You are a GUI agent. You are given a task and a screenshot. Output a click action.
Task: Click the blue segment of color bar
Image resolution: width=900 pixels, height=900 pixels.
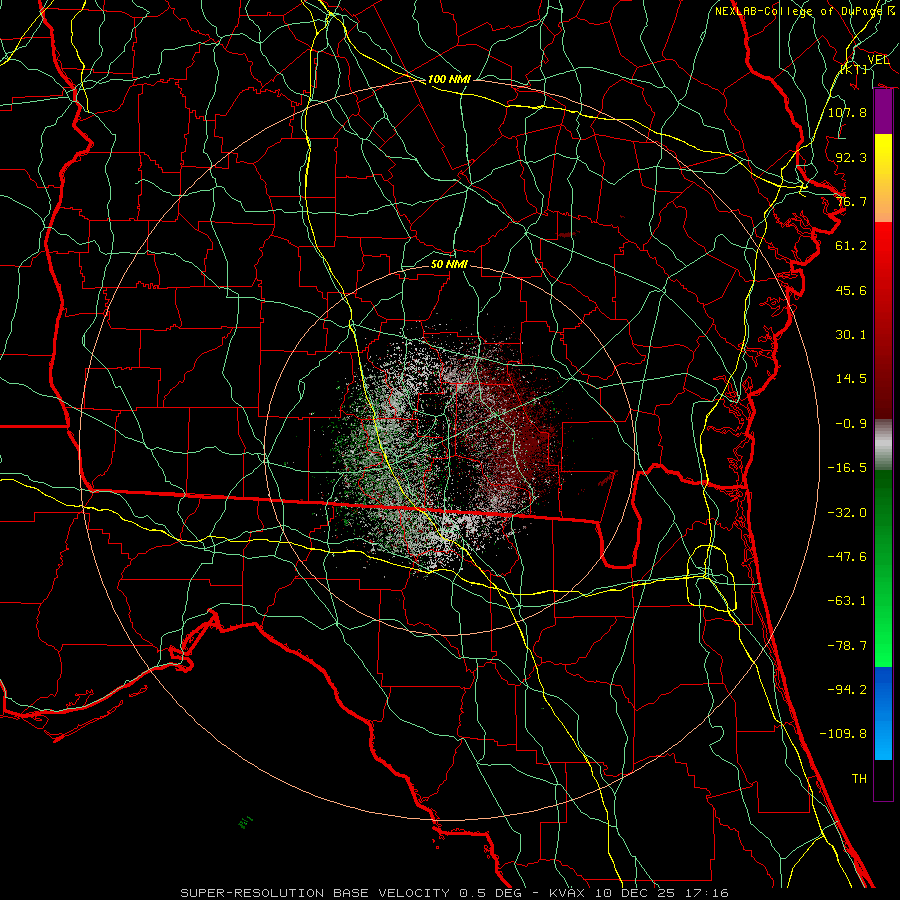[883, 713]
